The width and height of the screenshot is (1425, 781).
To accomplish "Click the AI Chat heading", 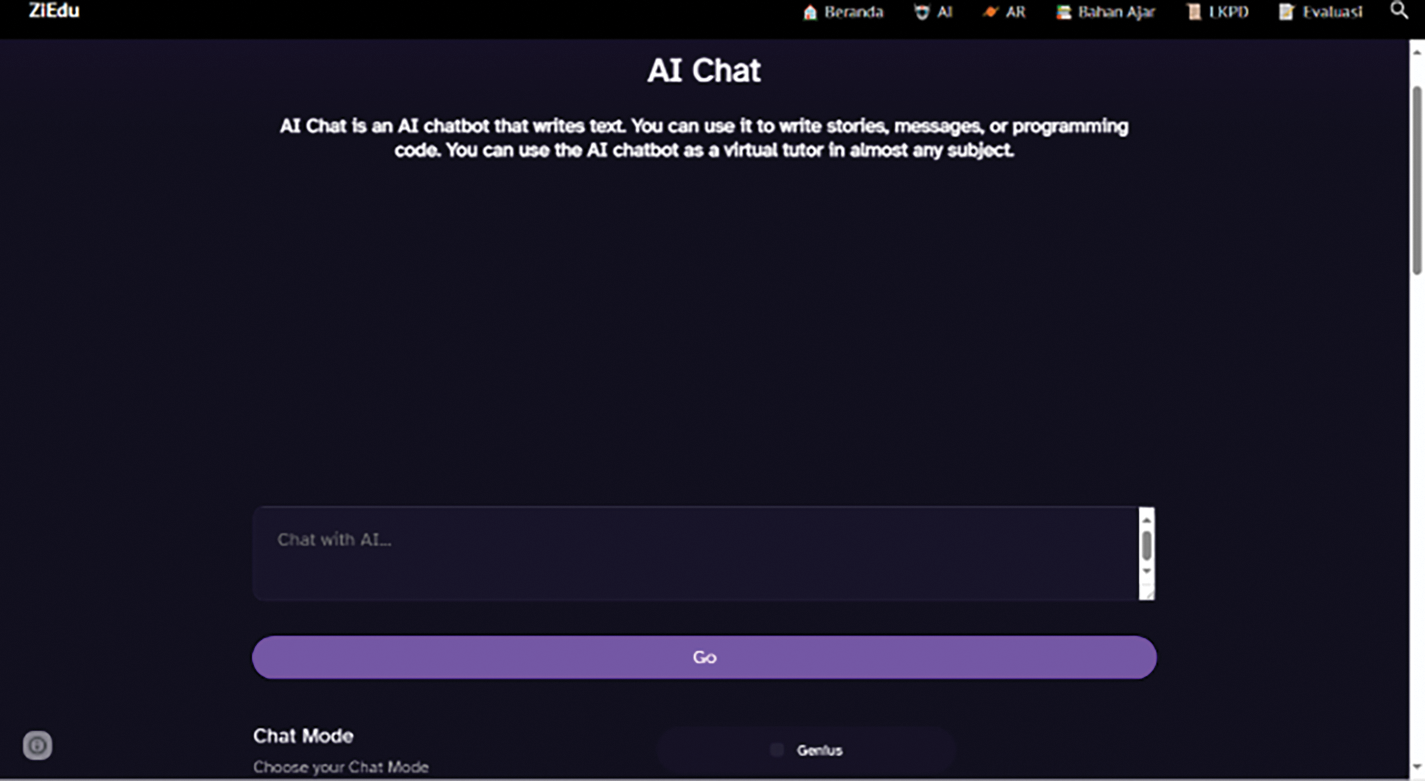I will [704, 71].
